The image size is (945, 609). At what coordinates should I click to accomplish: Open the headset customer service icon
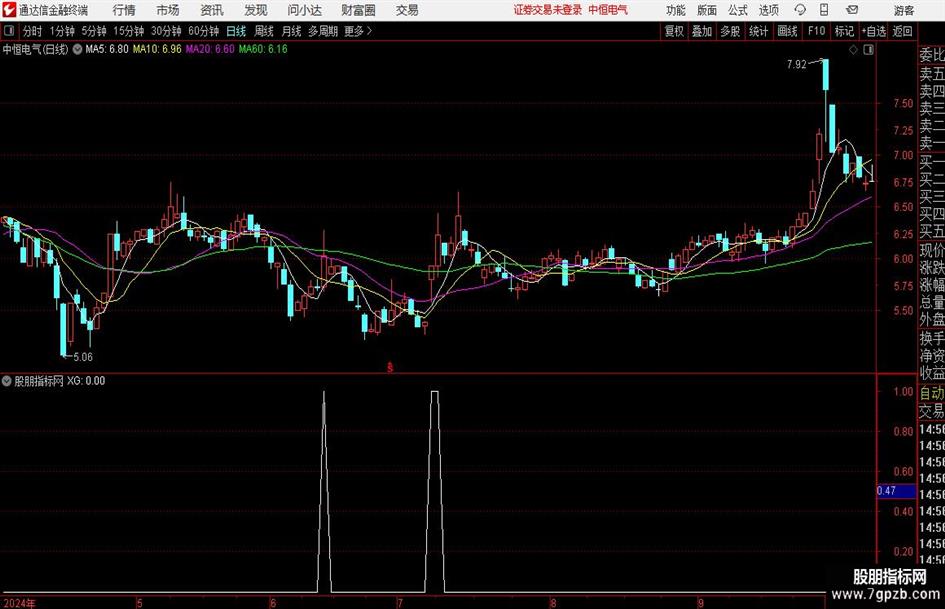tap(800, 10)
